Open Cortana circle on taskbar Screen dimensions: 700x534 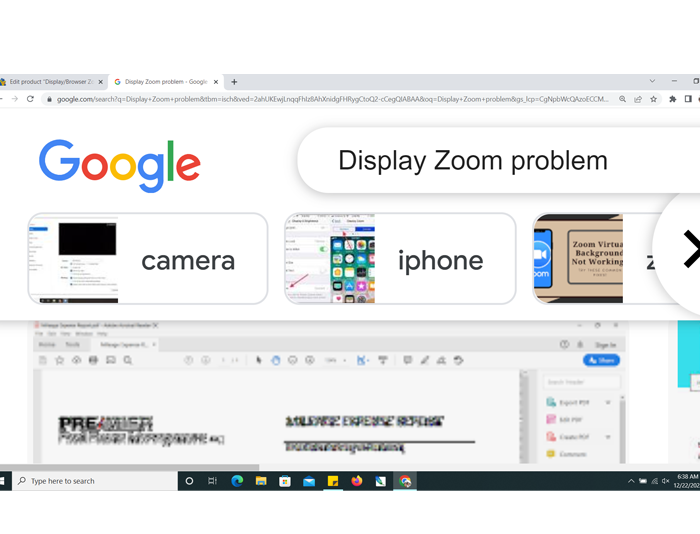coord(189,481)
